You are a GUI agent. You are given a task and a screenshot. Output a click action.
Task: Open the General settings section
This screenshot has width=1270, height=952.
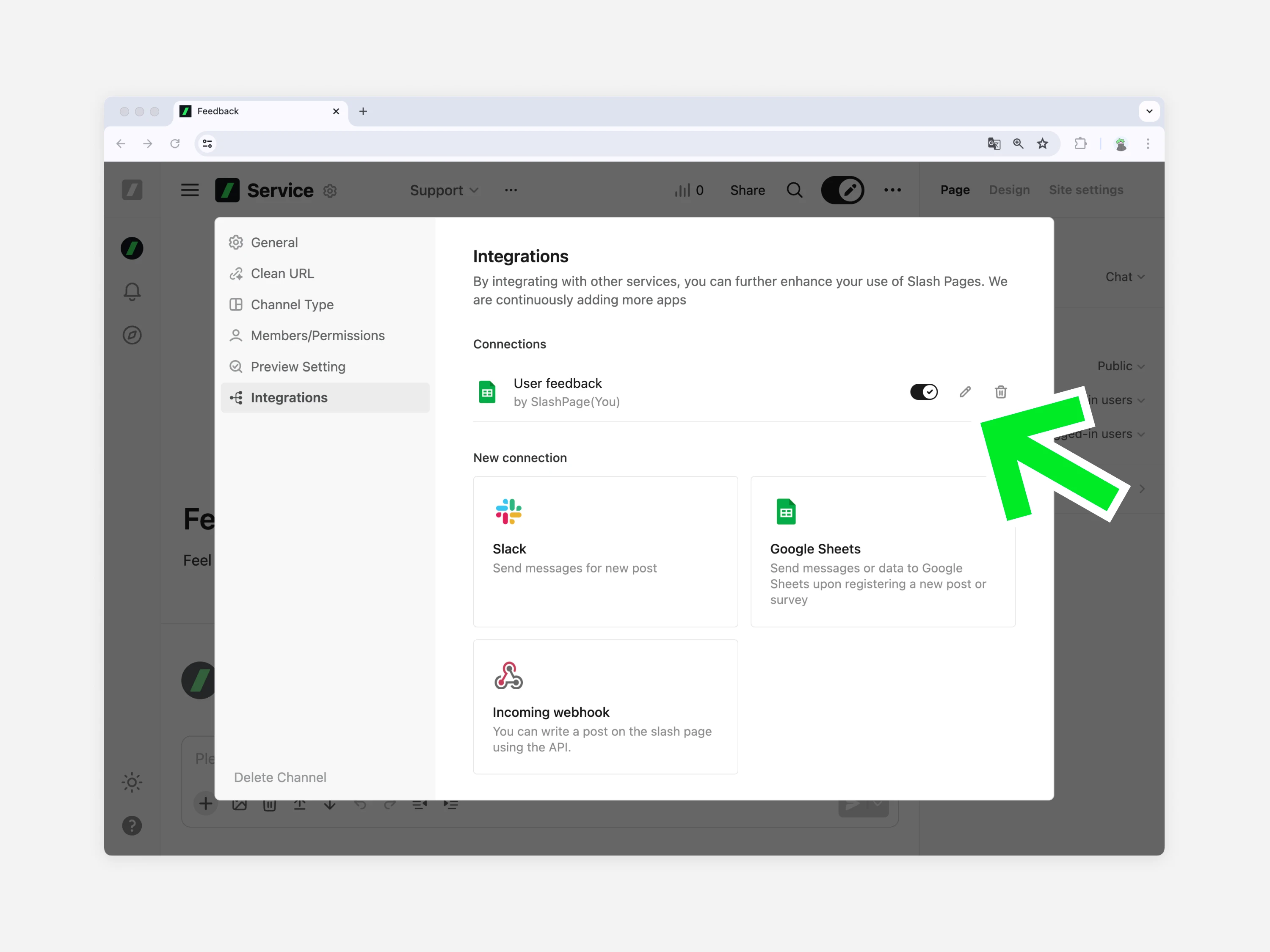[325, 242]
